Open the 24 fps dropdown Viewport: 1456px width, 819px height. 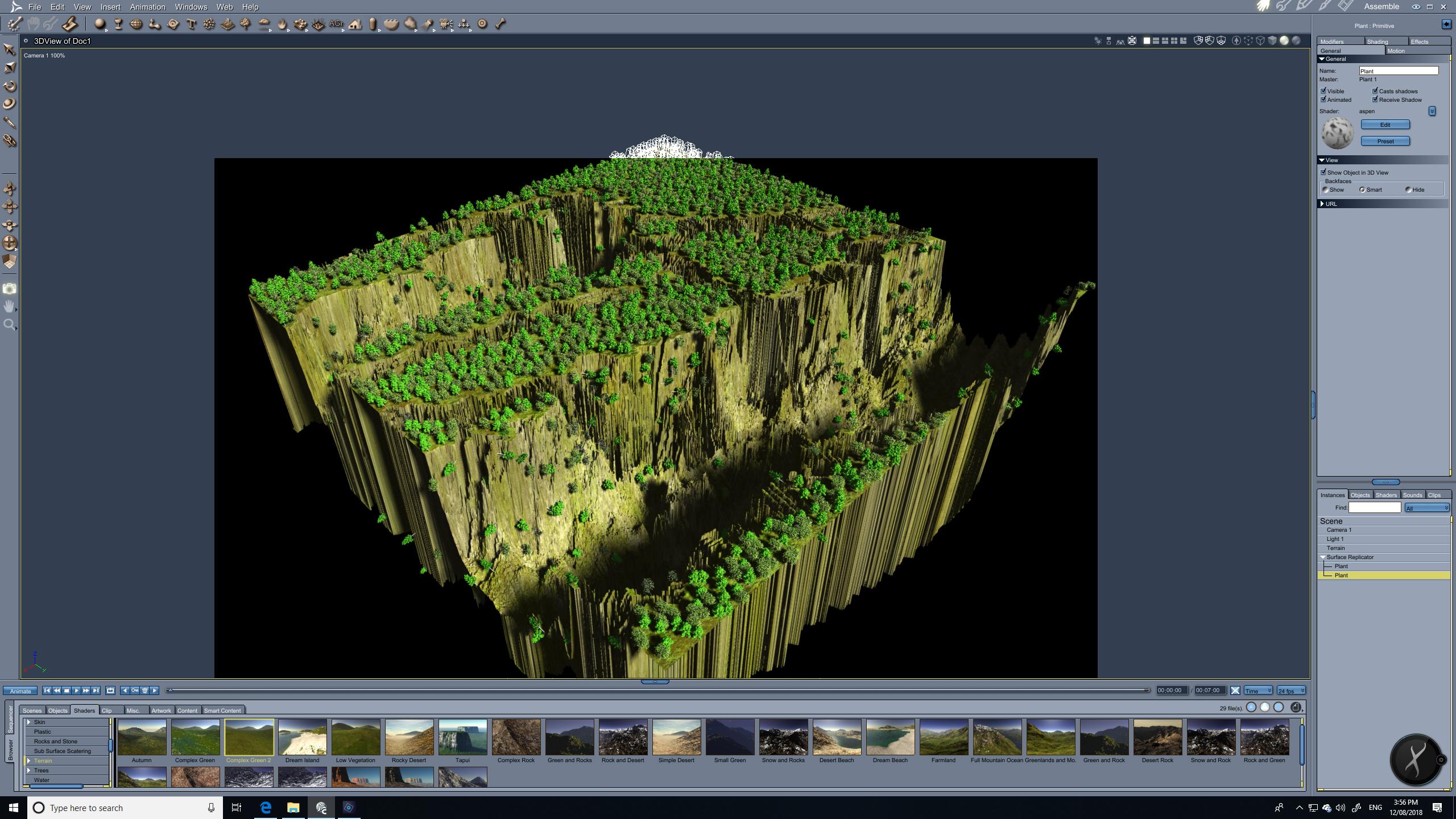1291,690
